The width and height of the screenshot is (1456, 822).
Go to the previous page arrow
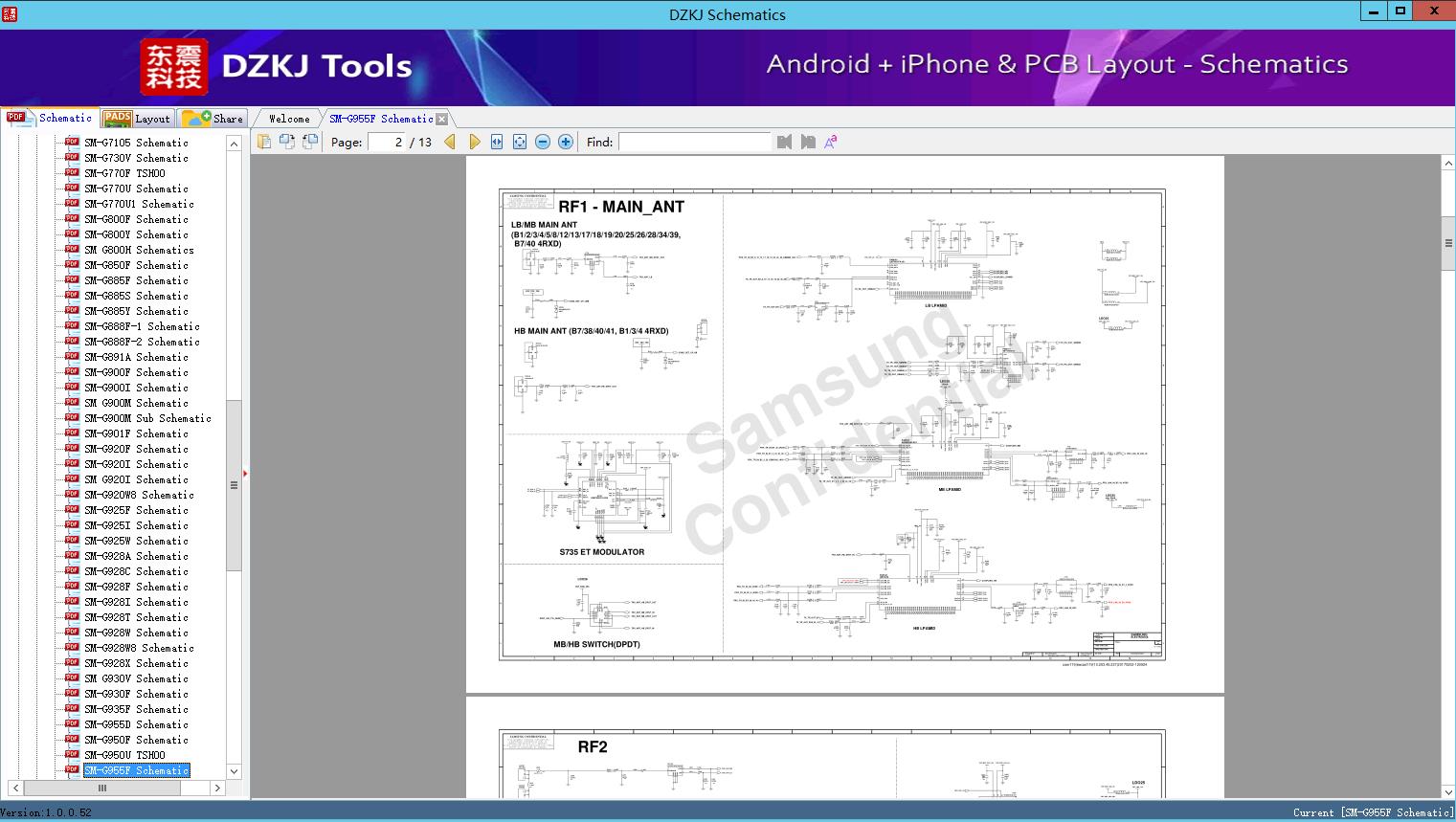450,142
